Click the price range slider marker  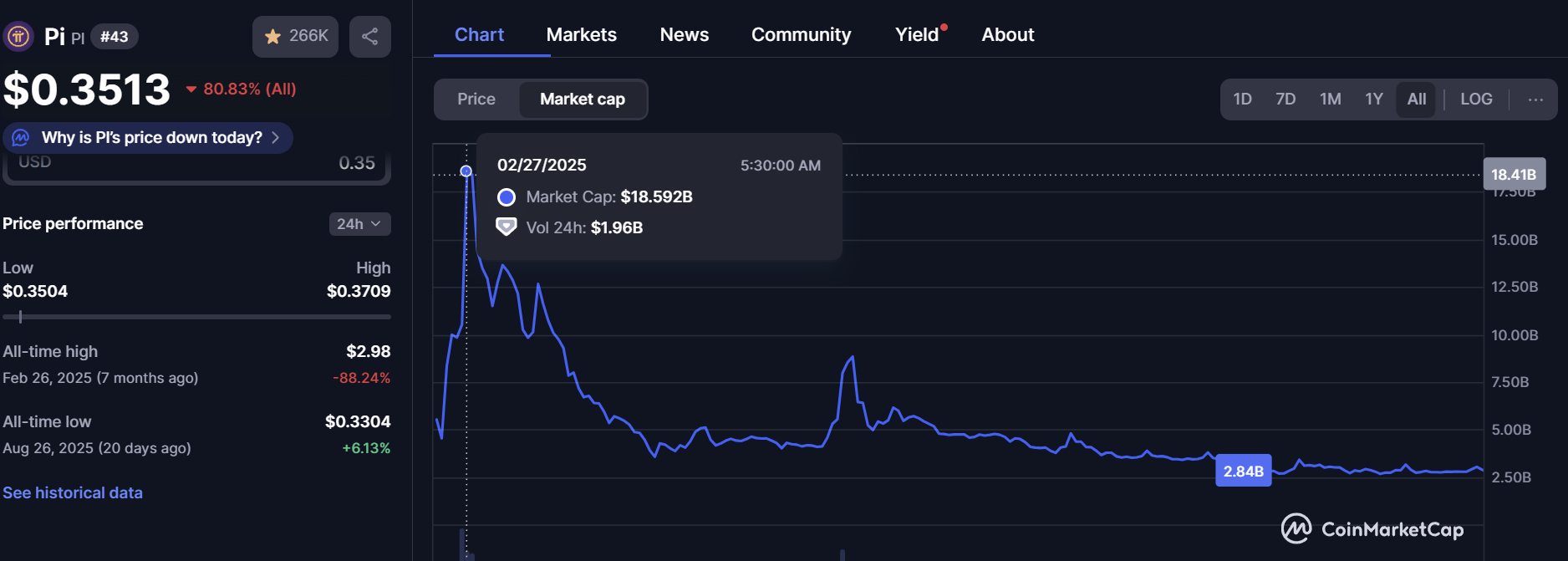pyautogui.click(x=20, y=317)
